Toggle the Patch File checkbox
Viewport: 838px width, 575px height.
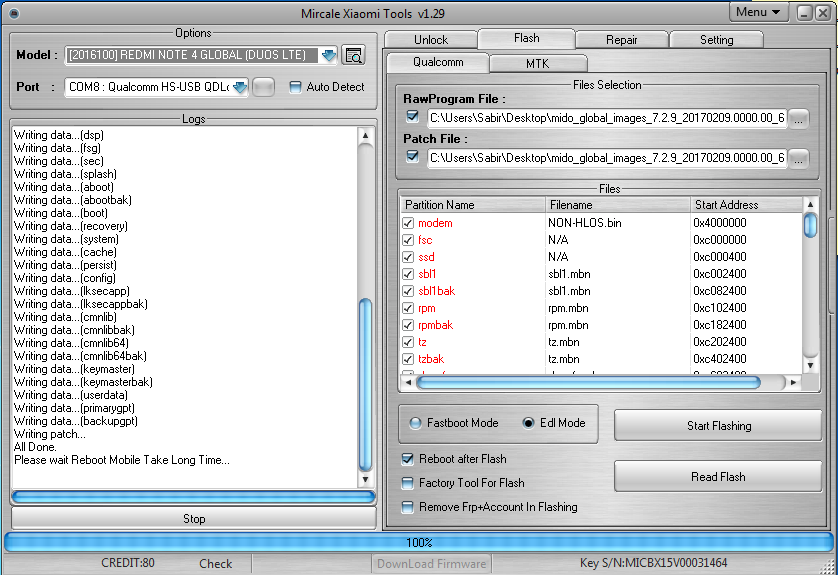412,156
